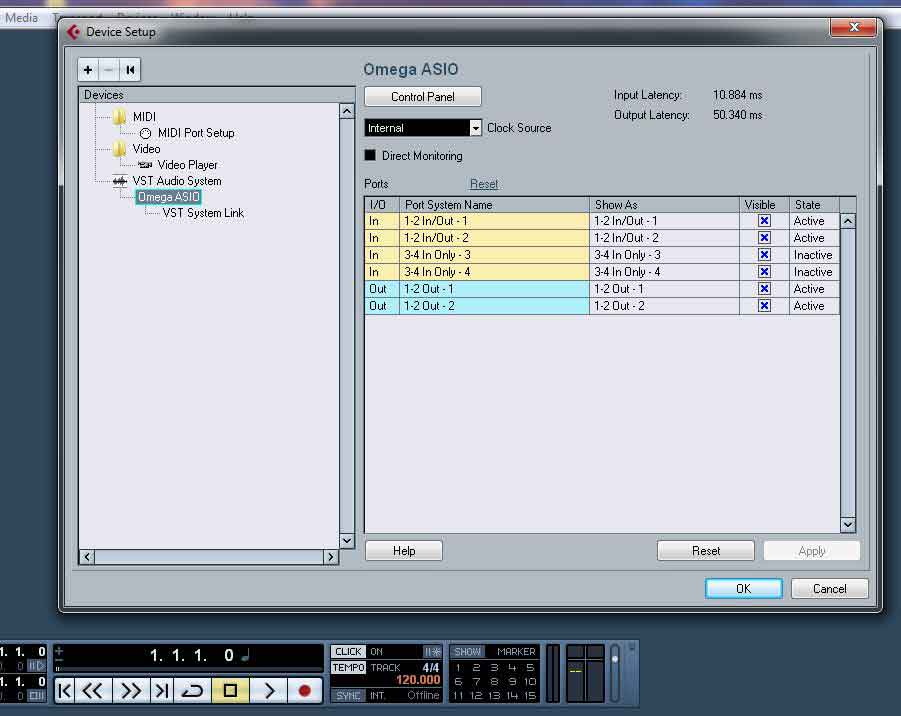Toggle Visible checkbox for 3-4 In Only - 4

tap(764, 272)
